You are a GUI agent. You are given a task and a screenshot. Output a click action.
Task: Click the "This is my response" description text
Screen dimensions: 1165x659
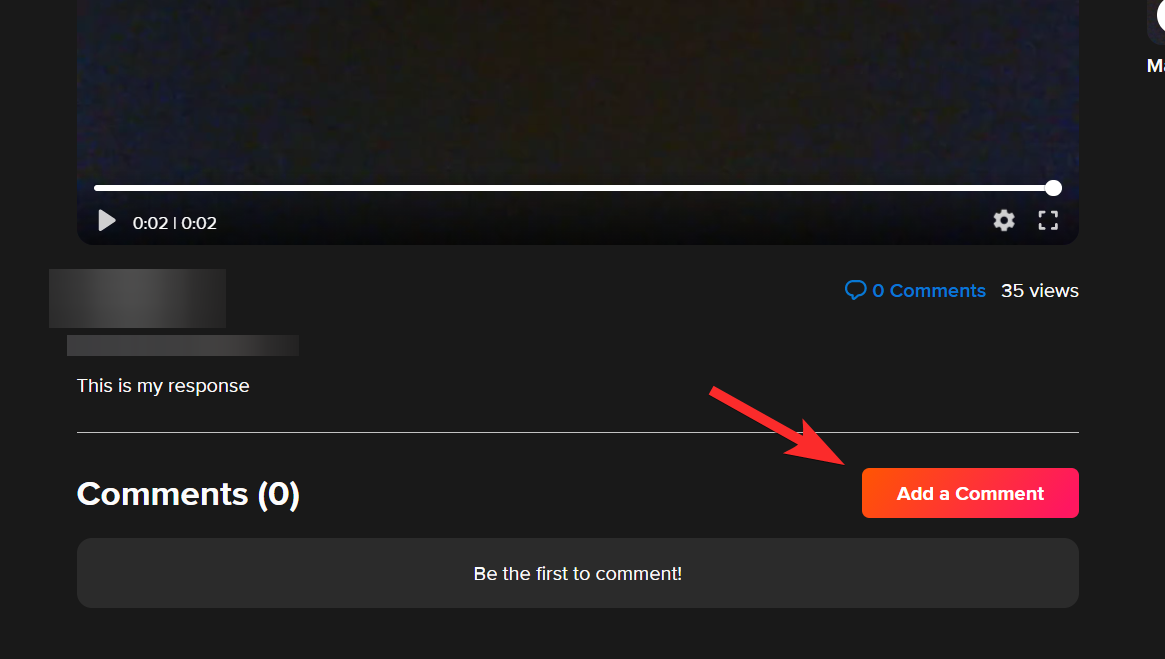[163, 386]
